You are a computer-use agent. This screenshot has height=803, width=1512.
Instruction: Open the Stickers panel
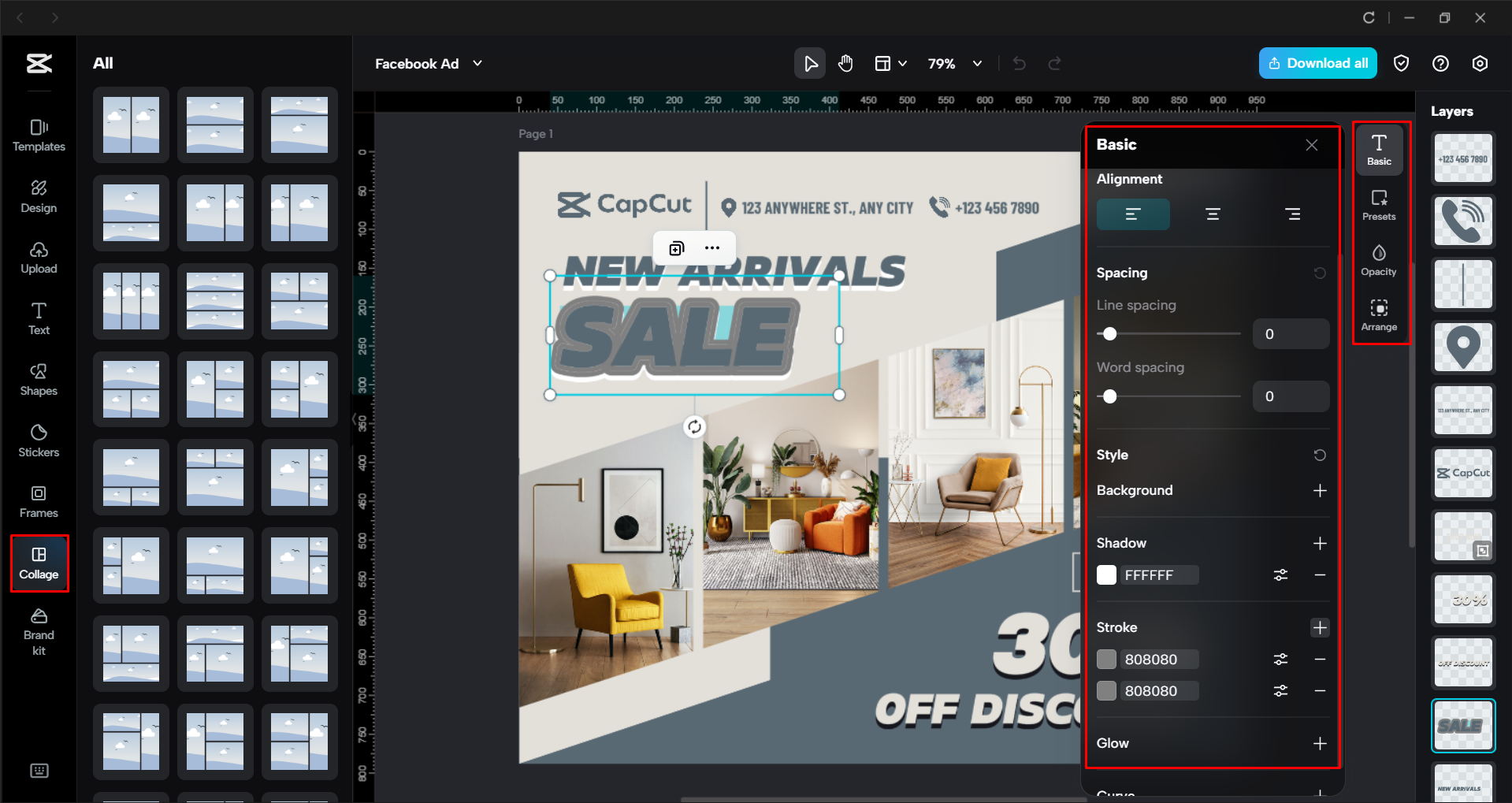click(38, 440)
